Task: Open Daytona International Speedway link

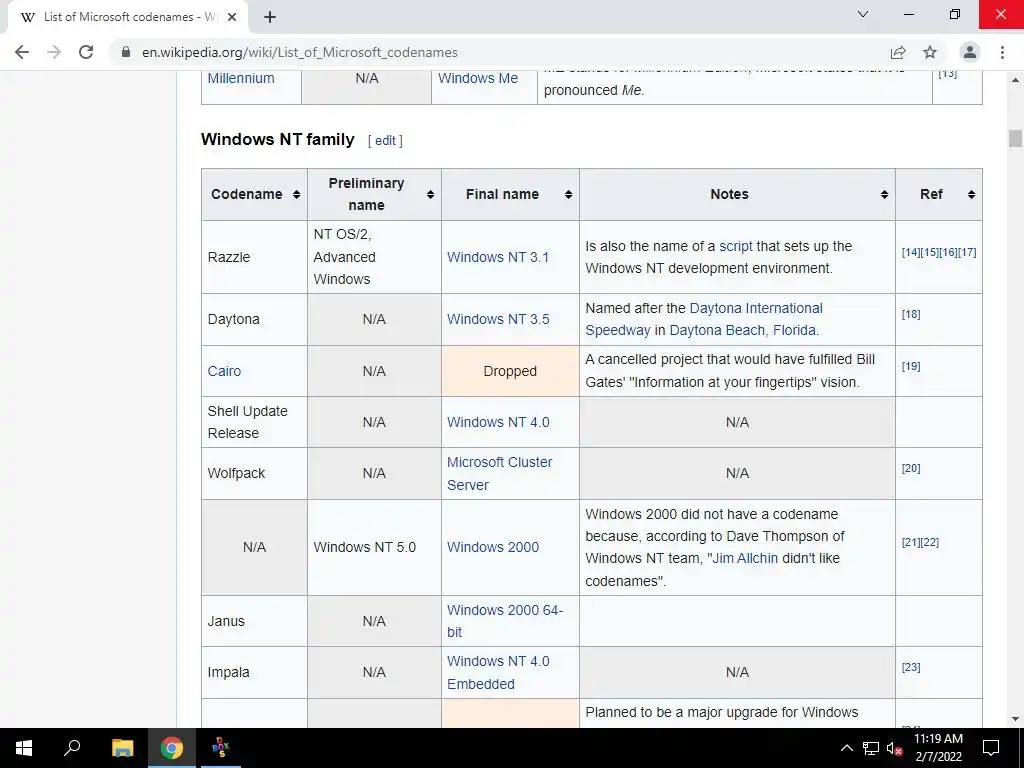Action: (704, 319)
